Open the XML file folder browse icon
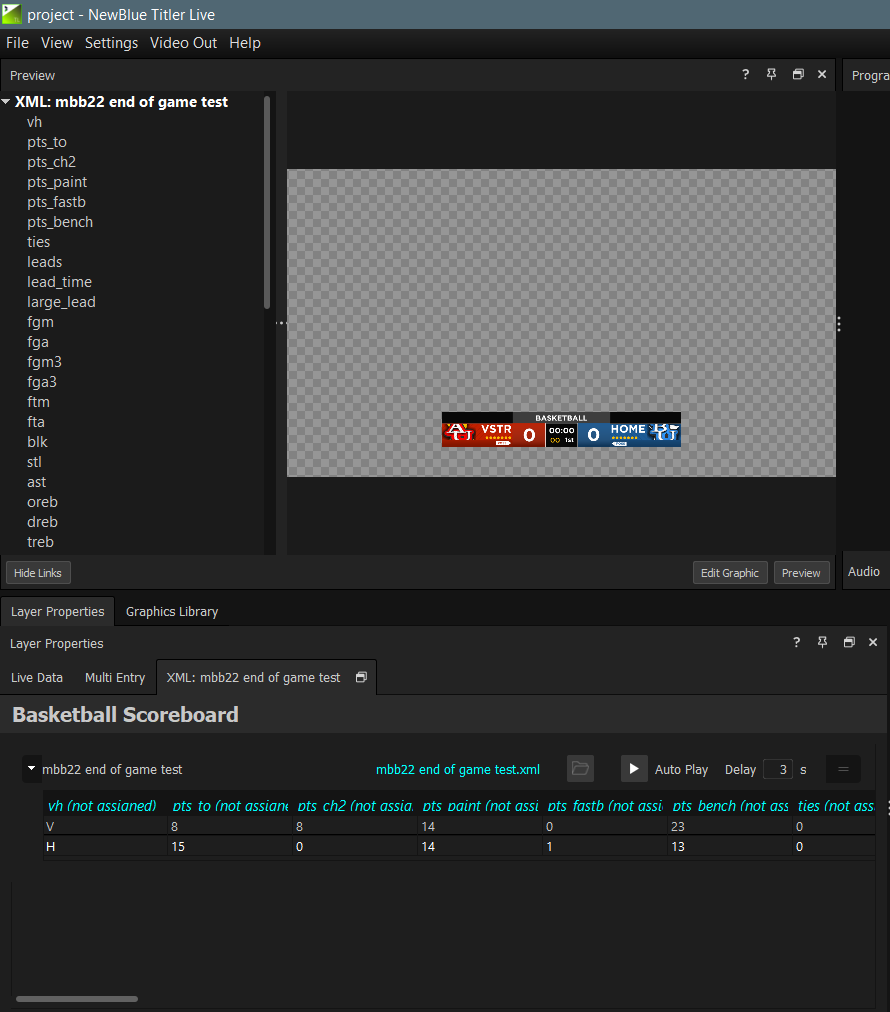The height and width of the screenshot is (1012, 890). click(x=580, y=769)
